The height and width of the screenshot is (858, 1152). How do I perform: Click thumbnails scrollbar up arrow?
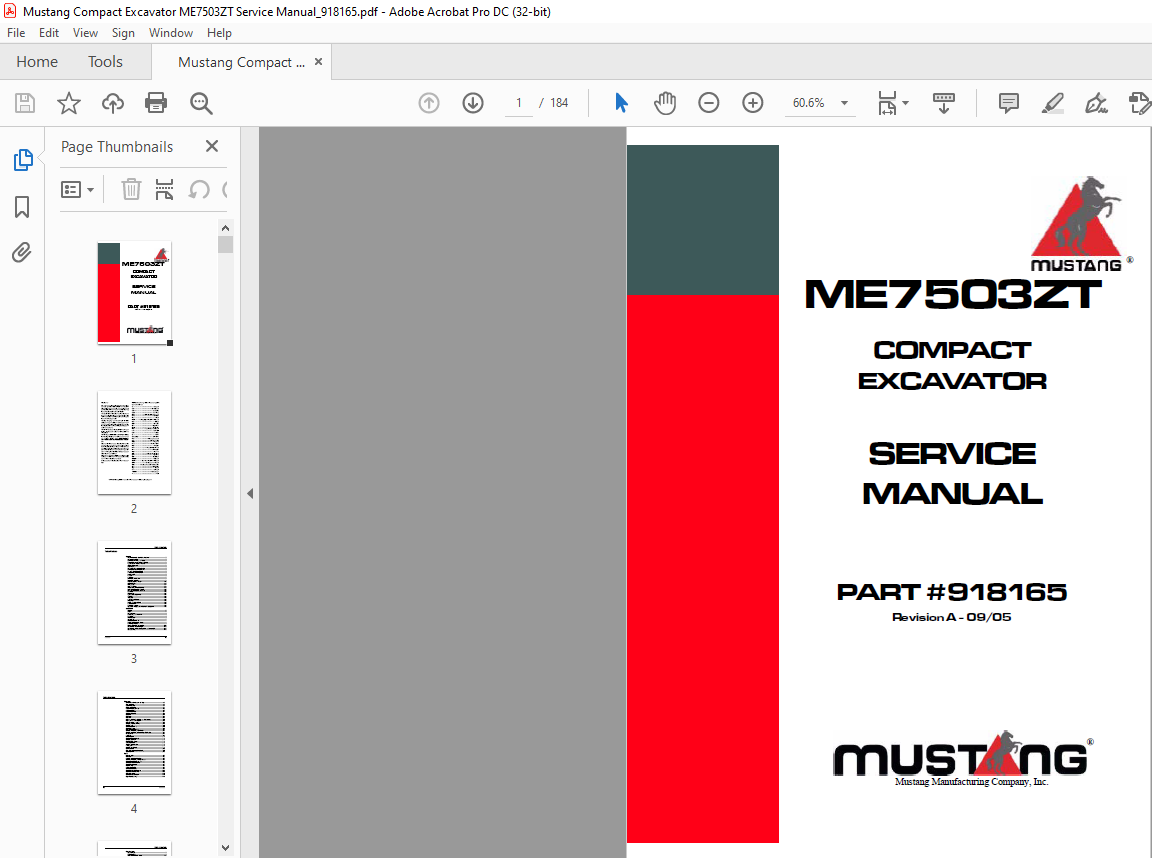[x=226, y=228]
